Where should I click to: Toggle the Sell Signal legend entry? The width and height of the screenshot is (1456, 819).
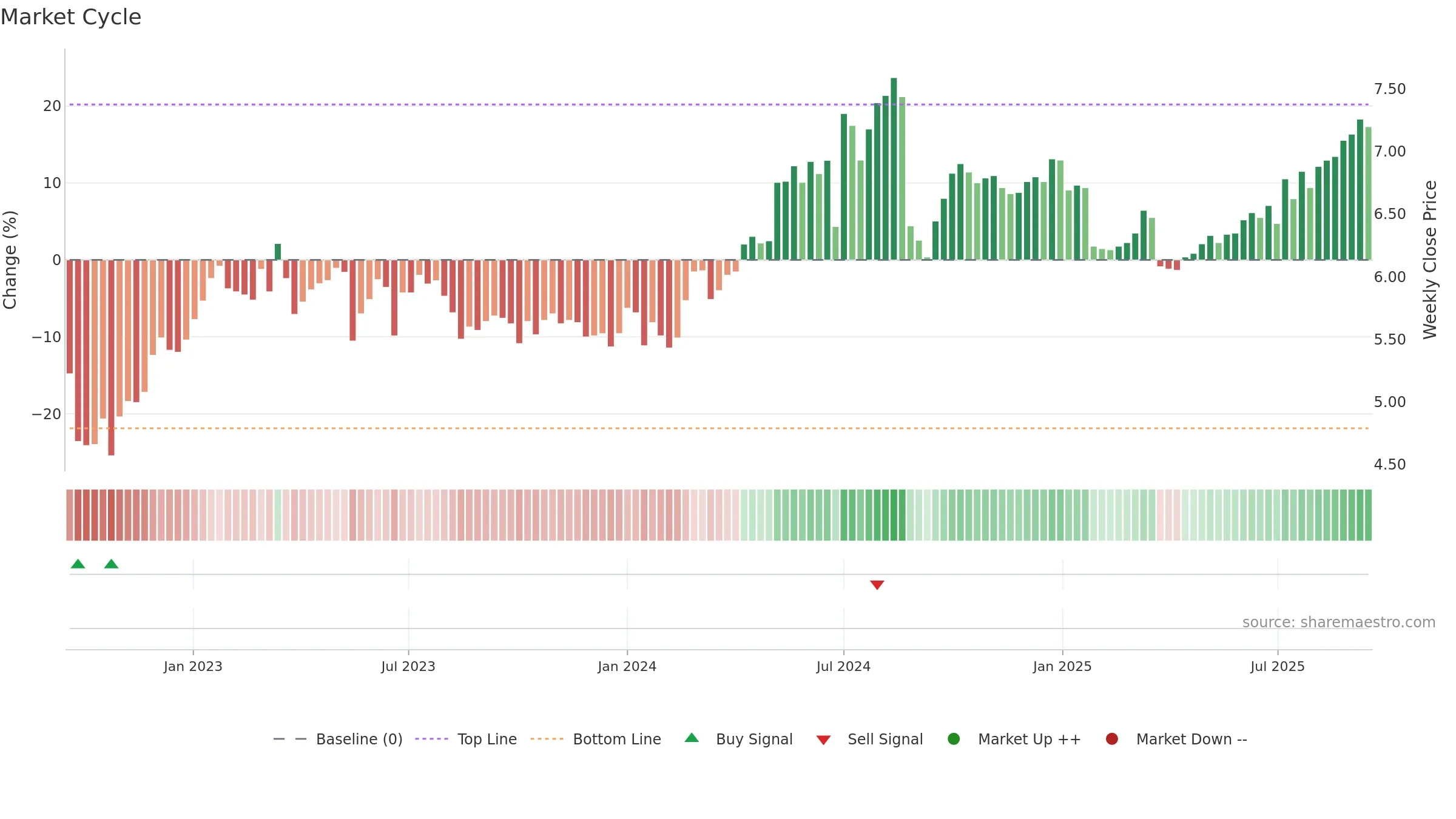tap(869, 739)
